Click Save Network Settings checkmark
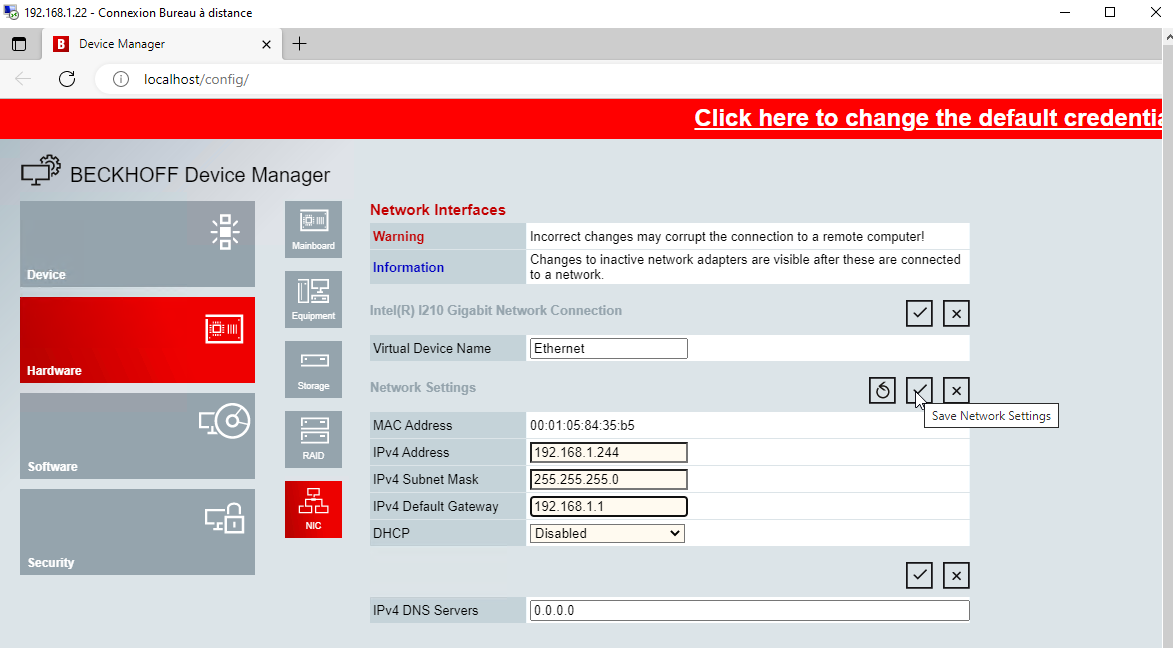Image resolution: width=1173 pixels, height=648 pixels. (x=919, y=390)
